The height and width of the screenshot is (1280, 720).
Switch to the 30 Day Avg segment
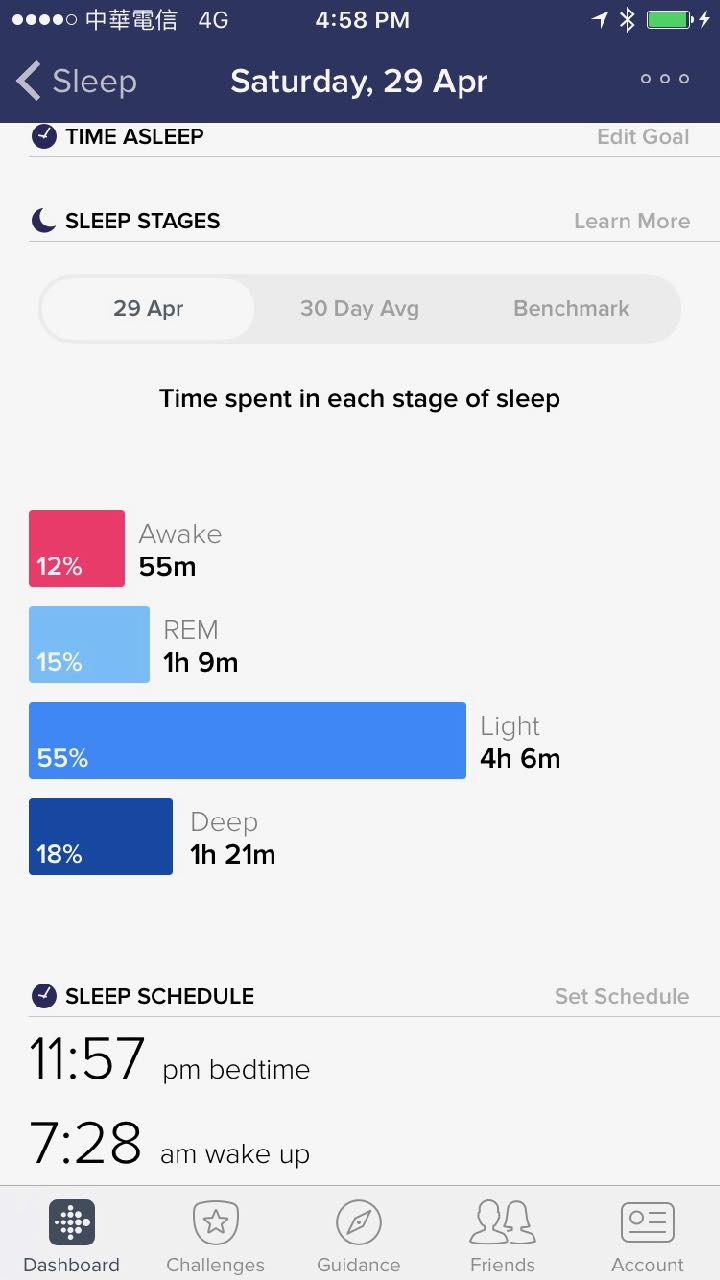coord(359,309)
